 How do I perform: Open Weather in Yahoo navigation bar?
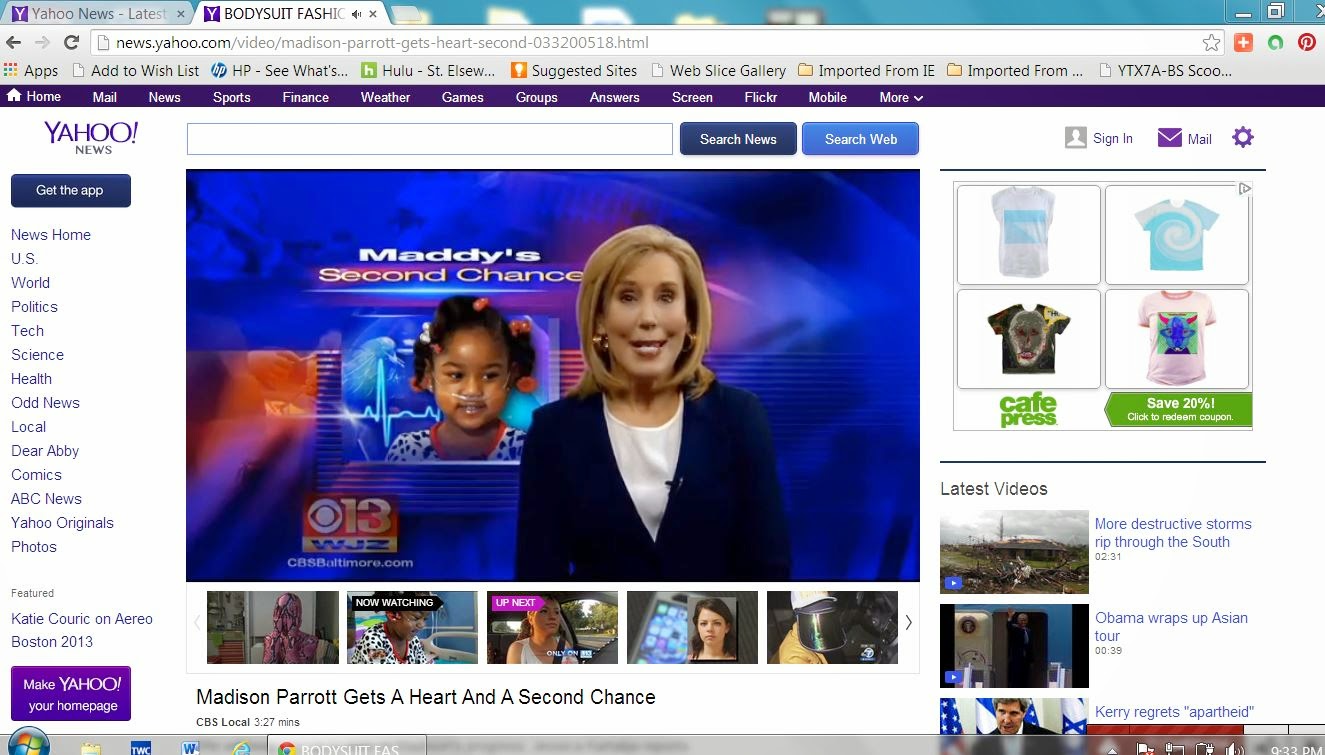coord(385,97)
